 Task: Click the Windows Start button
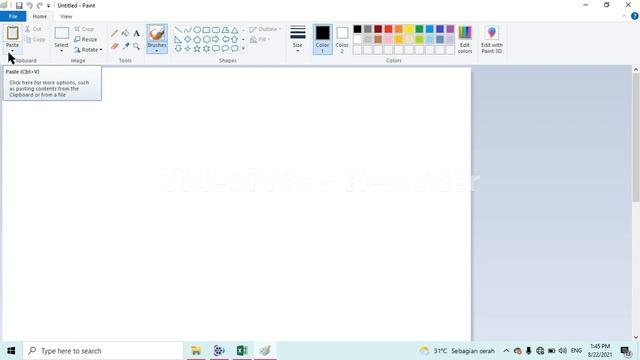[x=11, y=351]
